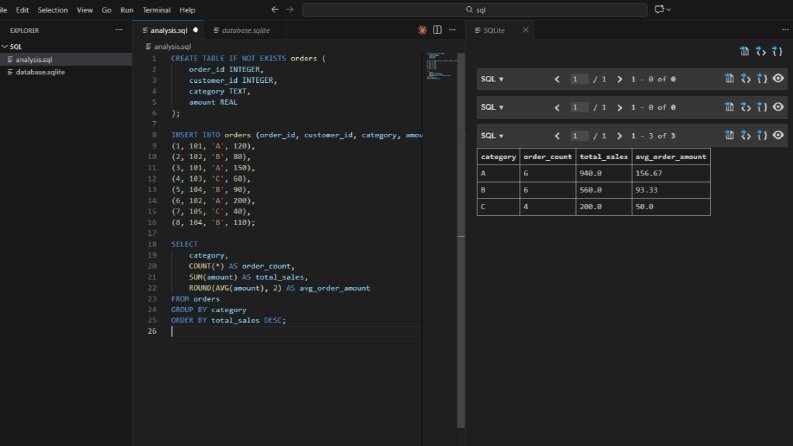Screen dimensions: 793x446
Task: Select the 200.0 total_sales cell
Action: (x=604, y=207)
